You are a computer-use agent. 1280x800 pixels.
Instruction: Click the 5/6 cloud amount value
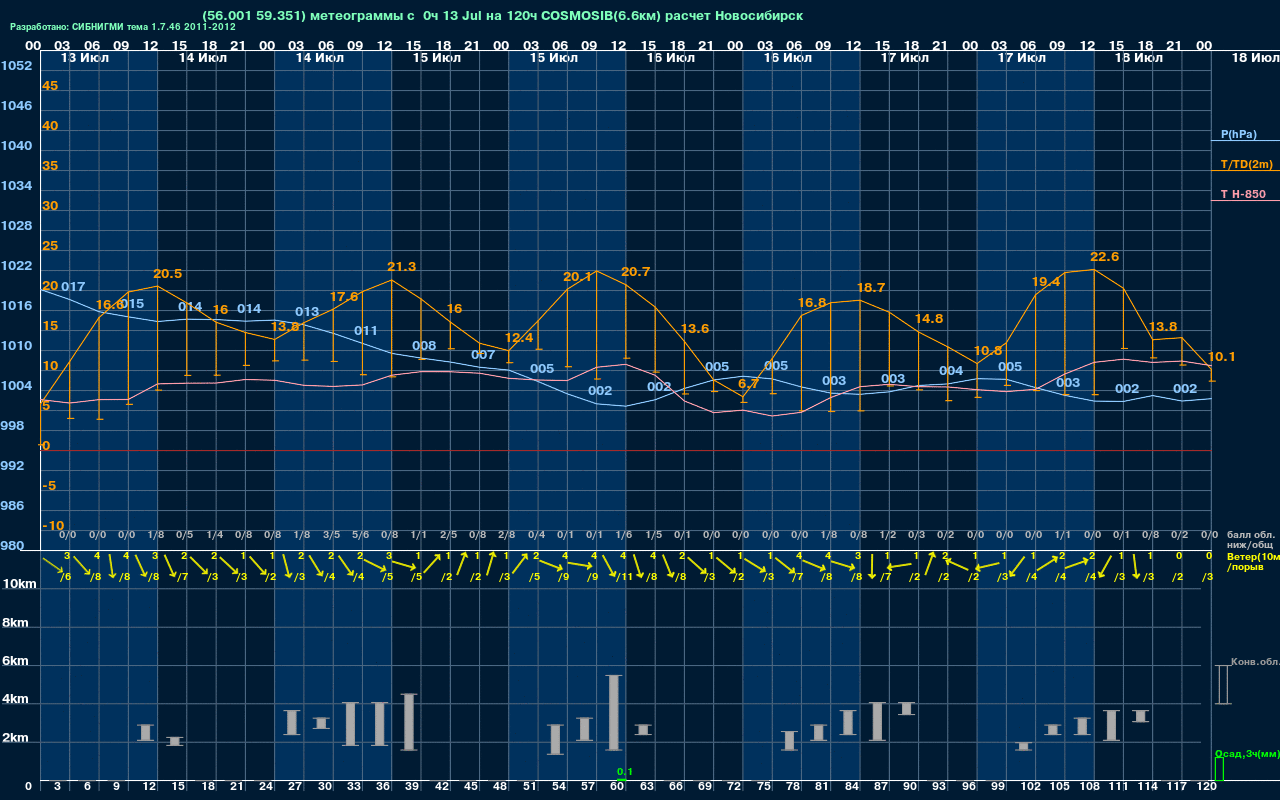[360, 535]
